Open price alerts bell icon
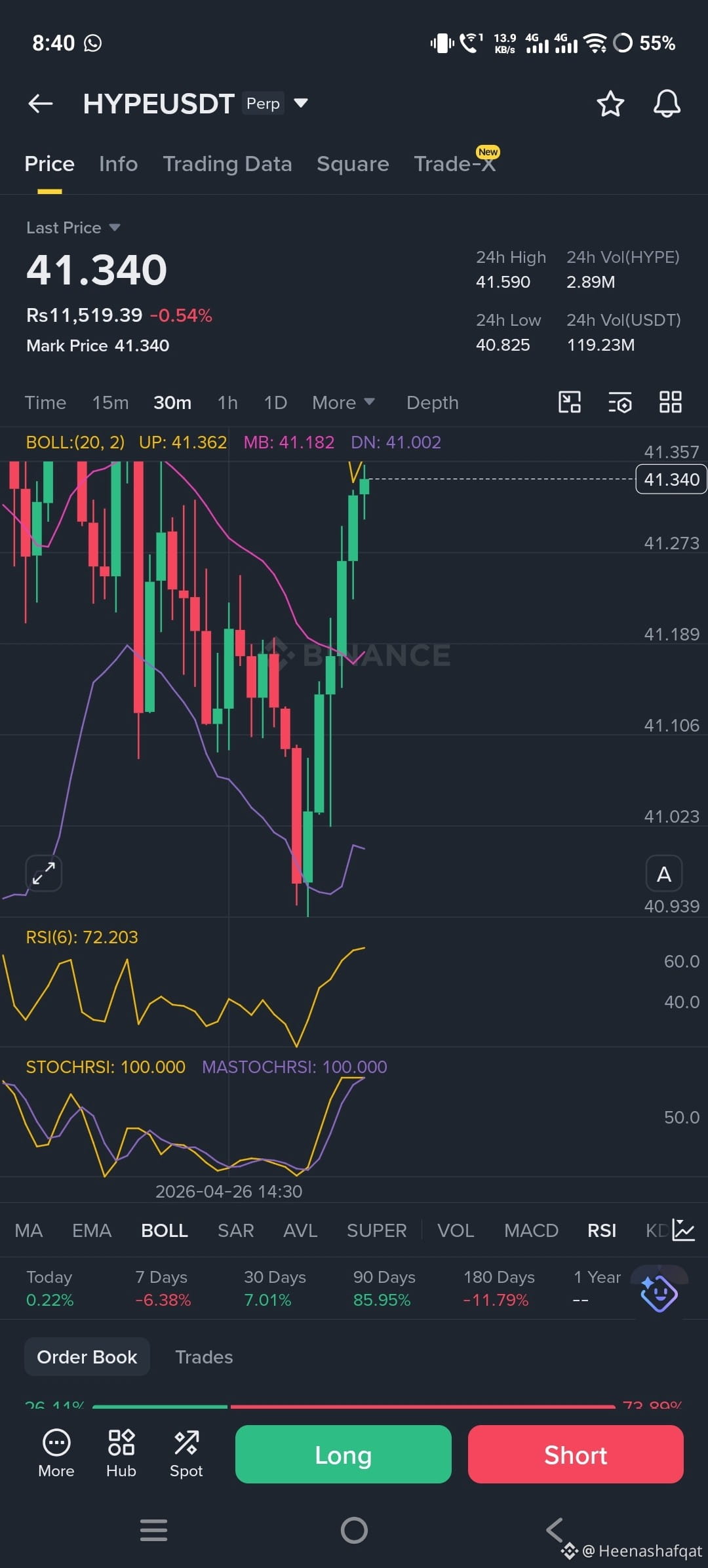Image resolution: width=708 pixels, height=1568 pixels. coord(667,104)
